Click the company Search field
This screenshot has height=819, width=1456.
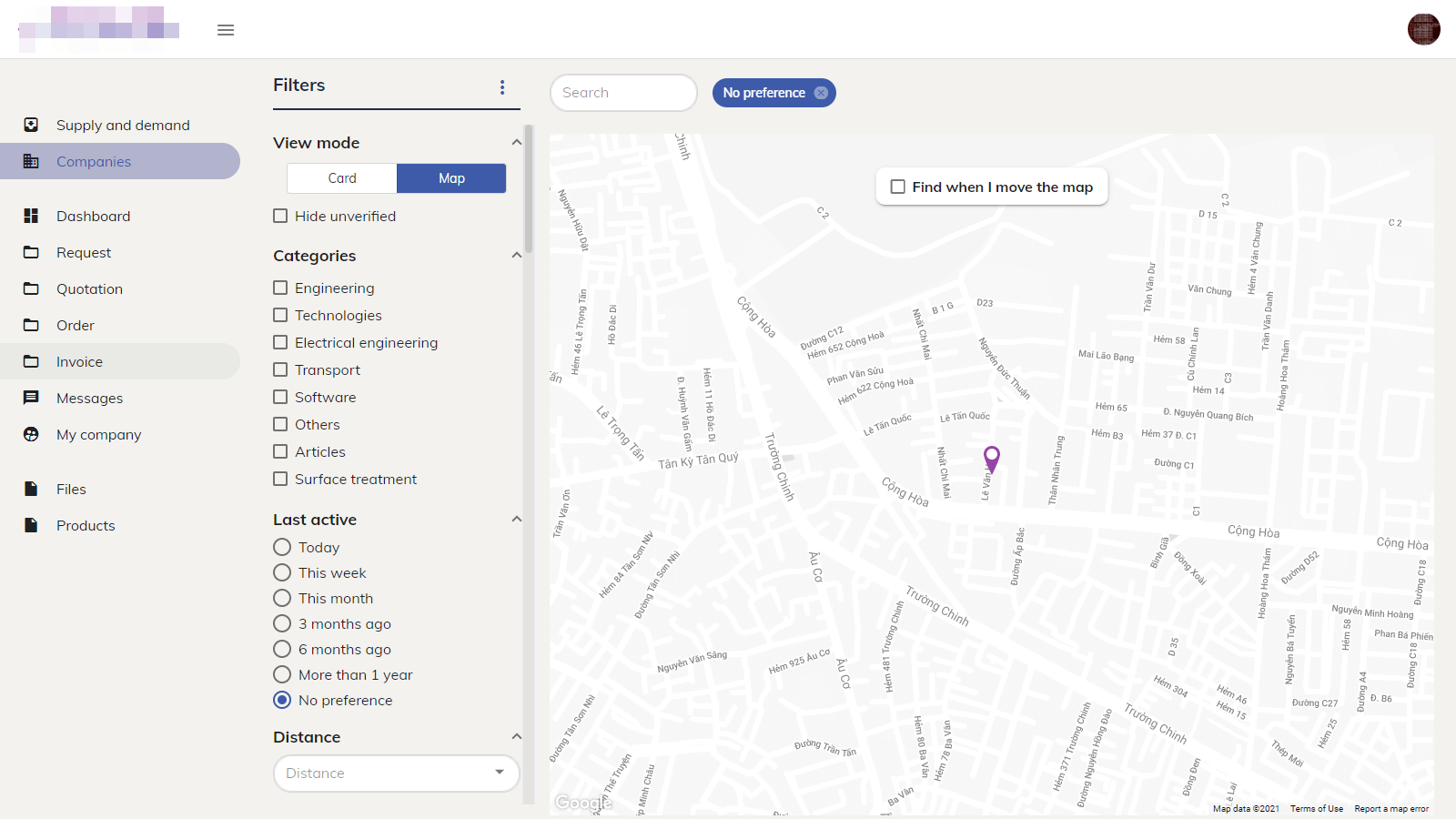(623, 93)
